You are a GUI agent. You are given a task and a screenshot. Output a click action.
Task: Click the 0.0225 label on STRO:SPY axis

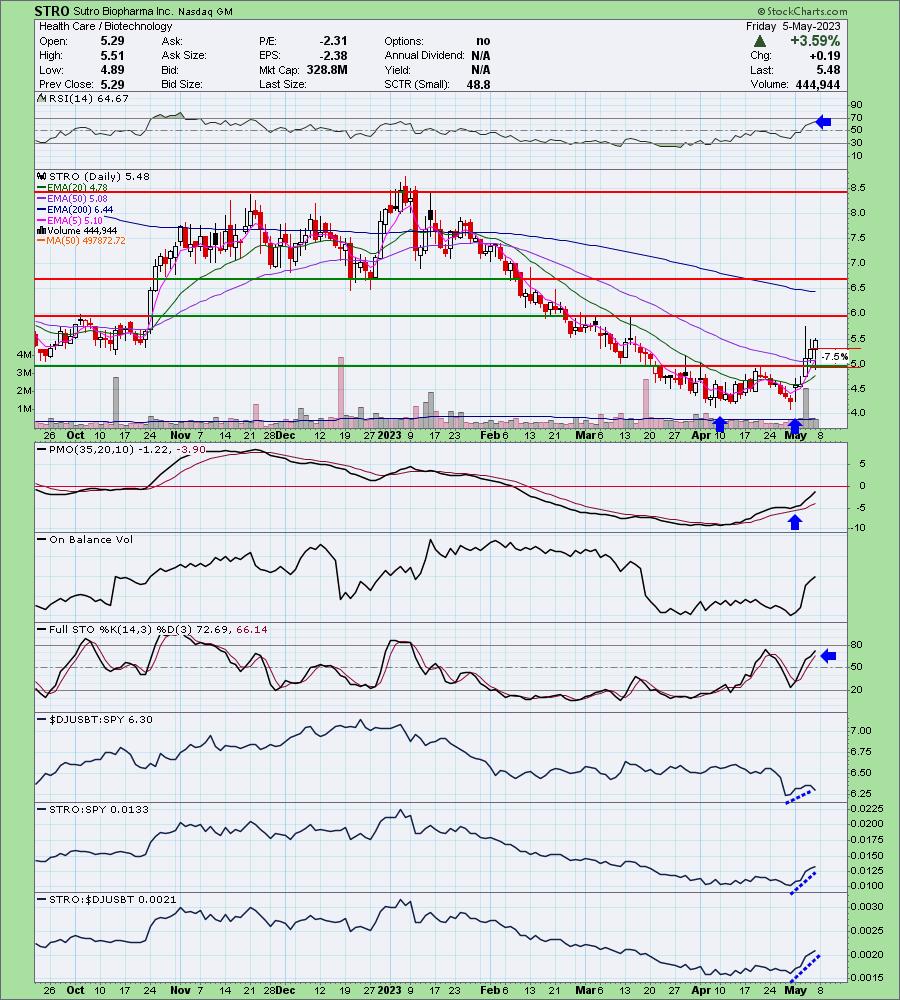click(867, 809)
